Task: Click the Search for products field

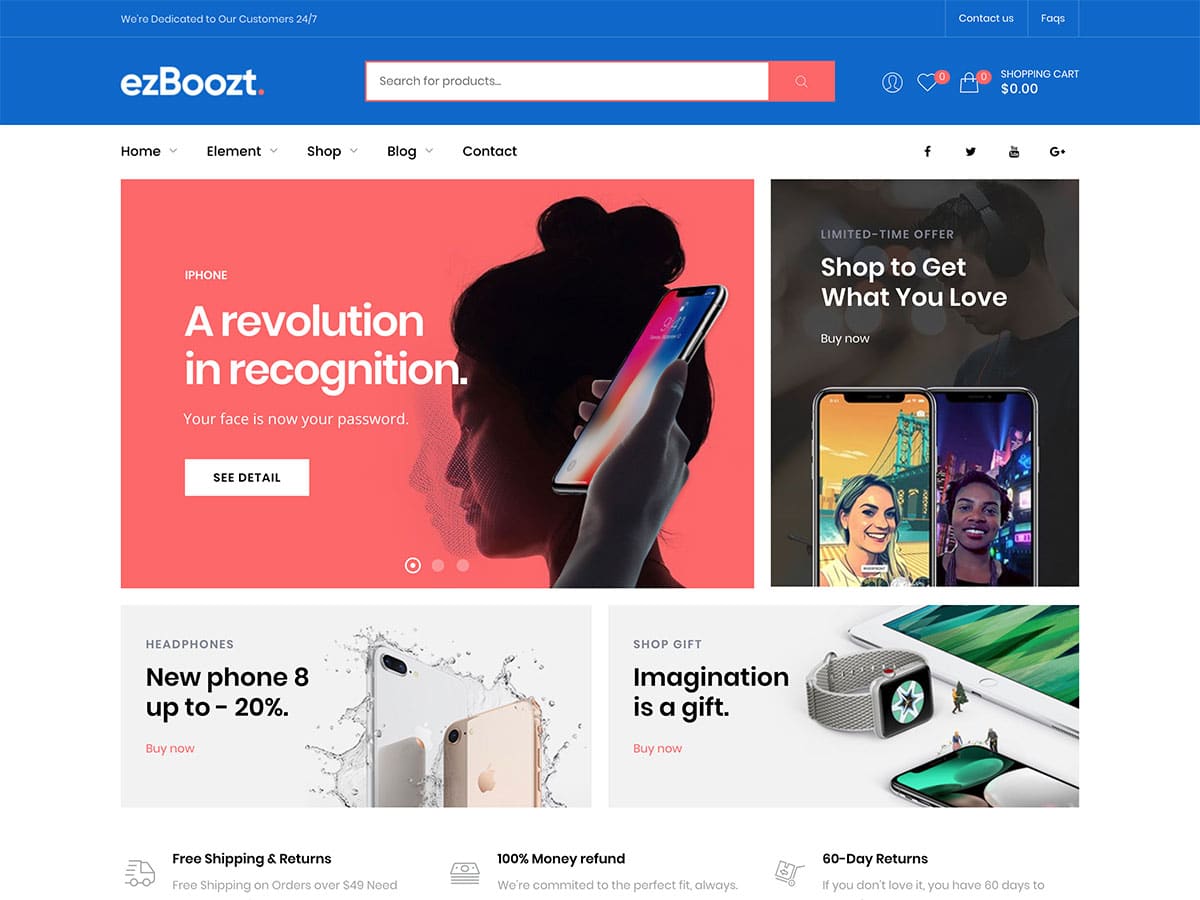Action: tap(567, 81)
